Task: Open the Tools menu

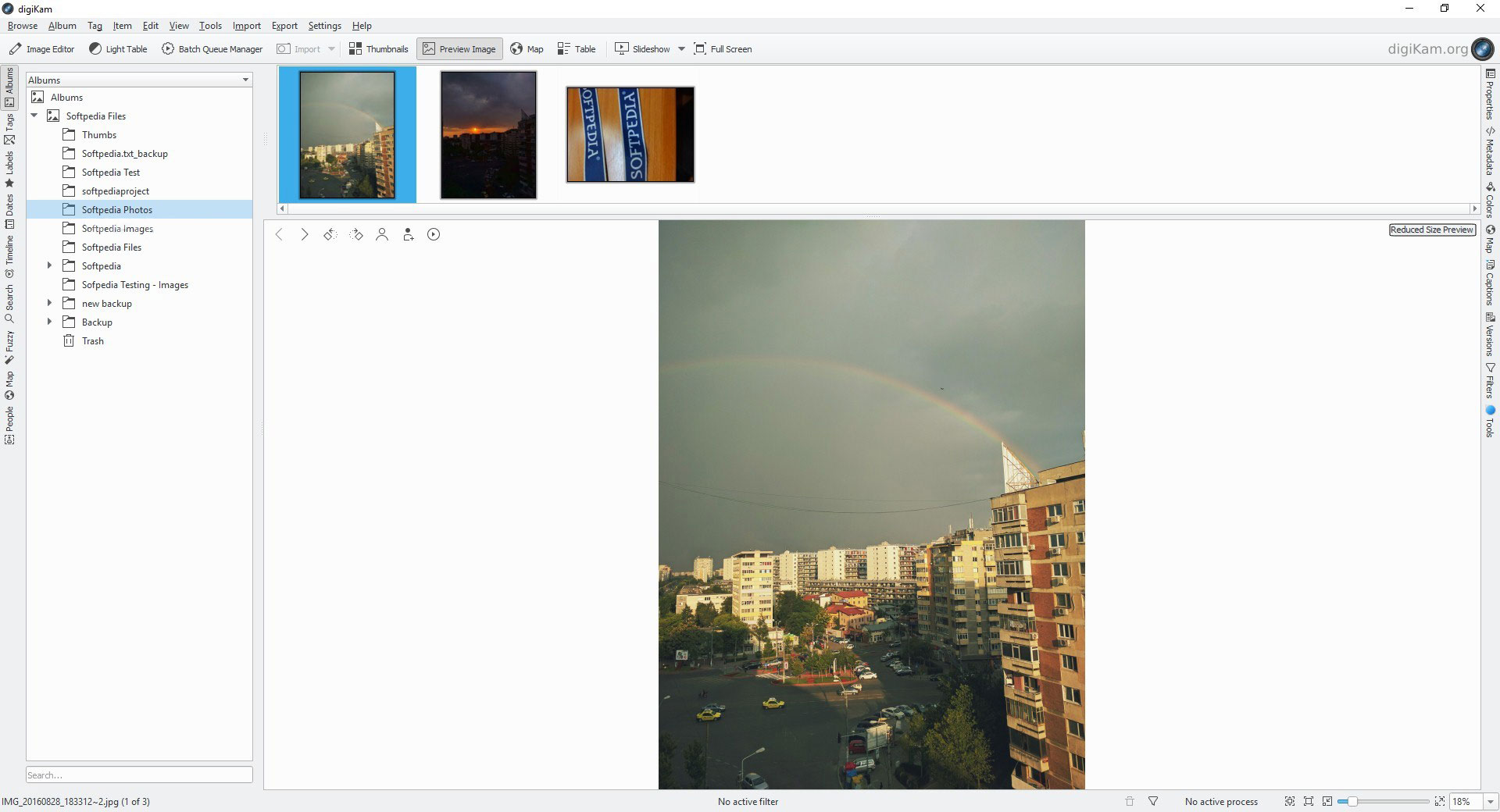Action: click(x=210, y=26)
